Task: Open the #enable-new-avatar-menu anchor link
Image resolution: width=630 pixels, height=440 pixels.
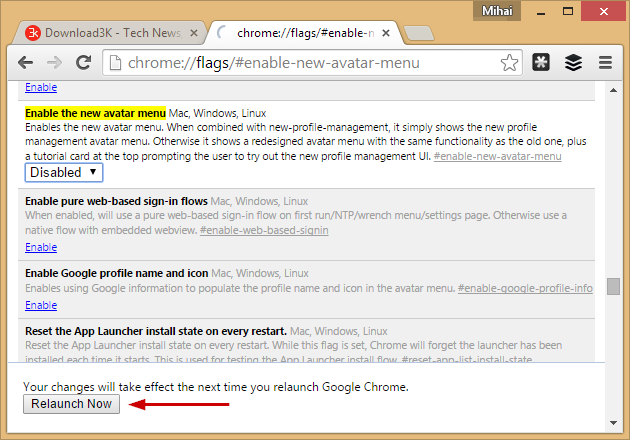Action: tap(497, 157)
